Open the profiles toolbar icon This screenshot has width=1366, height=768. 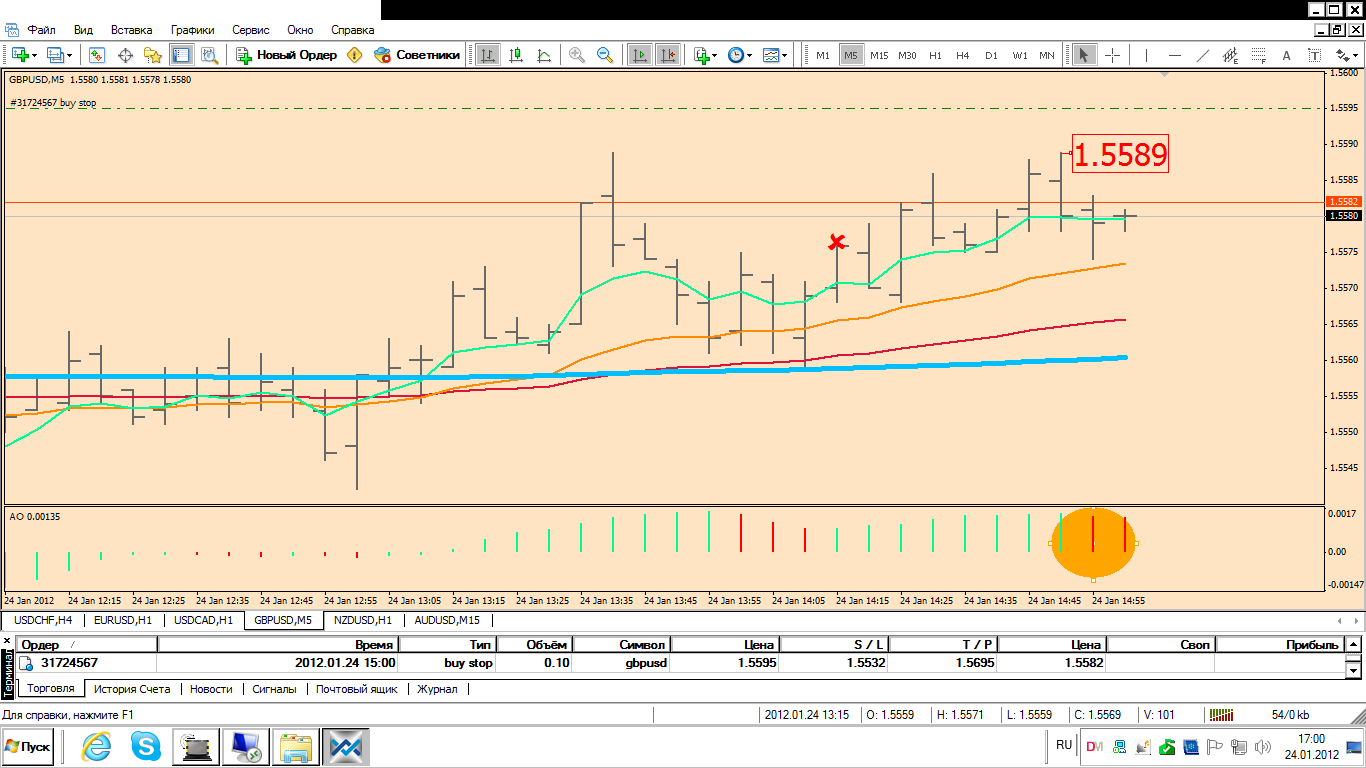point(56,55)
